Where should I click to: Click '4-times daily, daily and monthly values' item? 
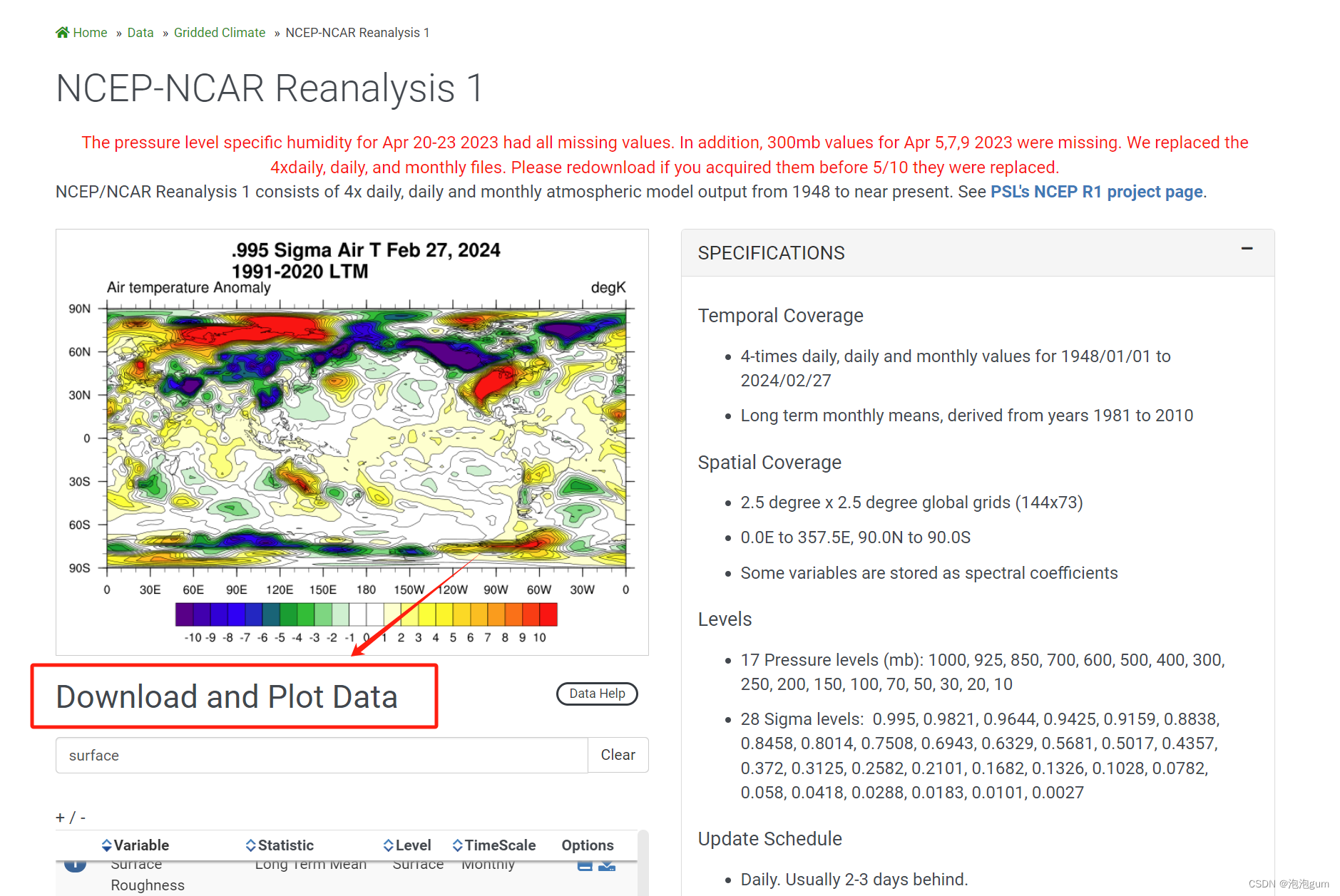[956, 369]
